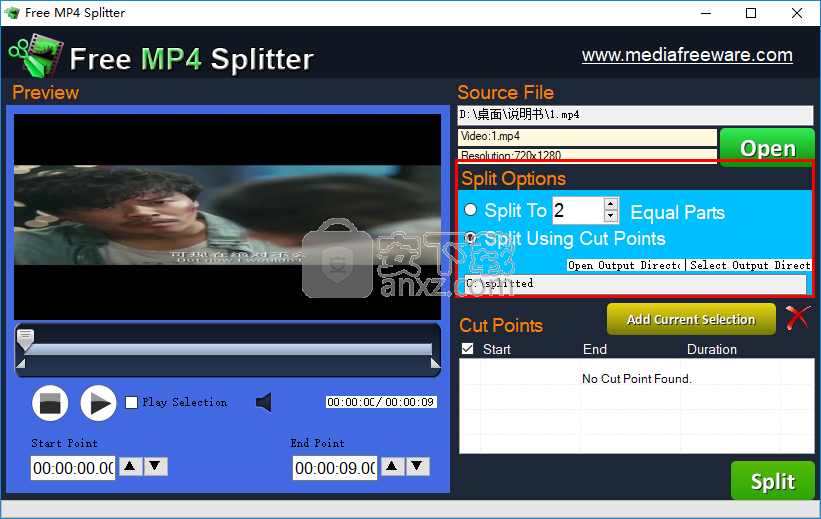This screenshot has width=821, height=519.
Task: Click the left selection marker on timeline
Action: click(x=21, y=363)
